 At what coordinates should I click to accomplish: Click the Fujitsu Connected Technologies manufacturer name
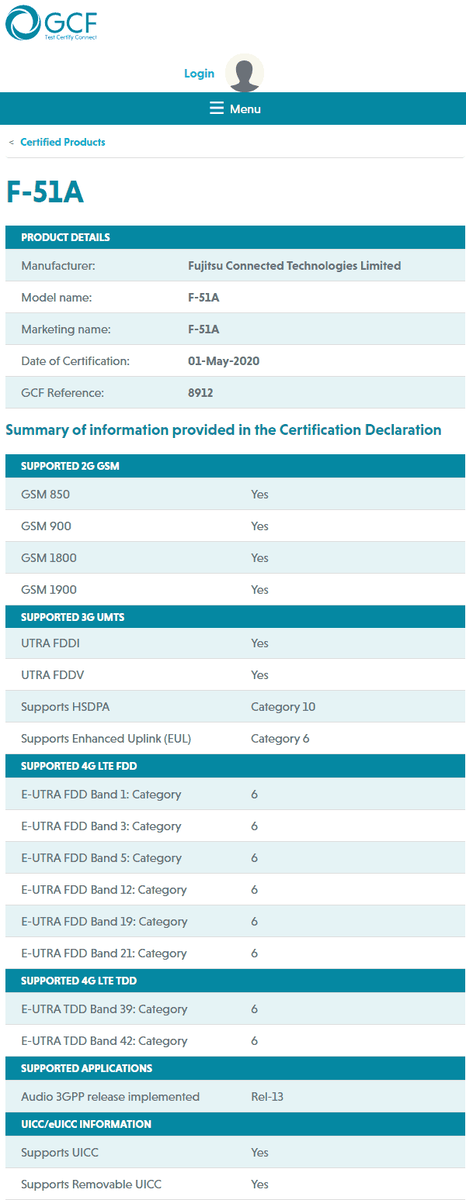[294, 266]
